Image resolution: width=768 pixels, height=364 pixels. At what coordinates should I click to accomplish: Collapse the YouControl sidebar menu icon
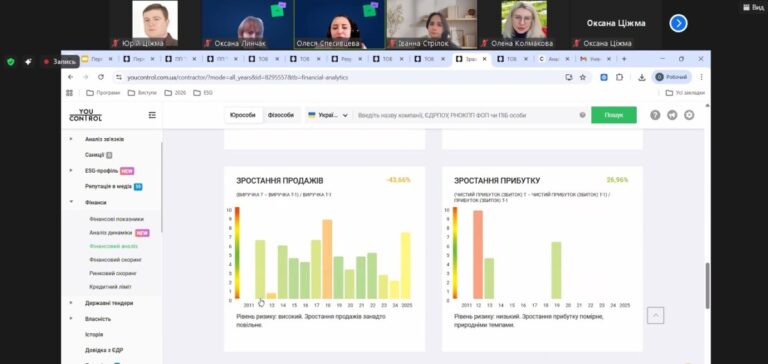pos(152,115)
